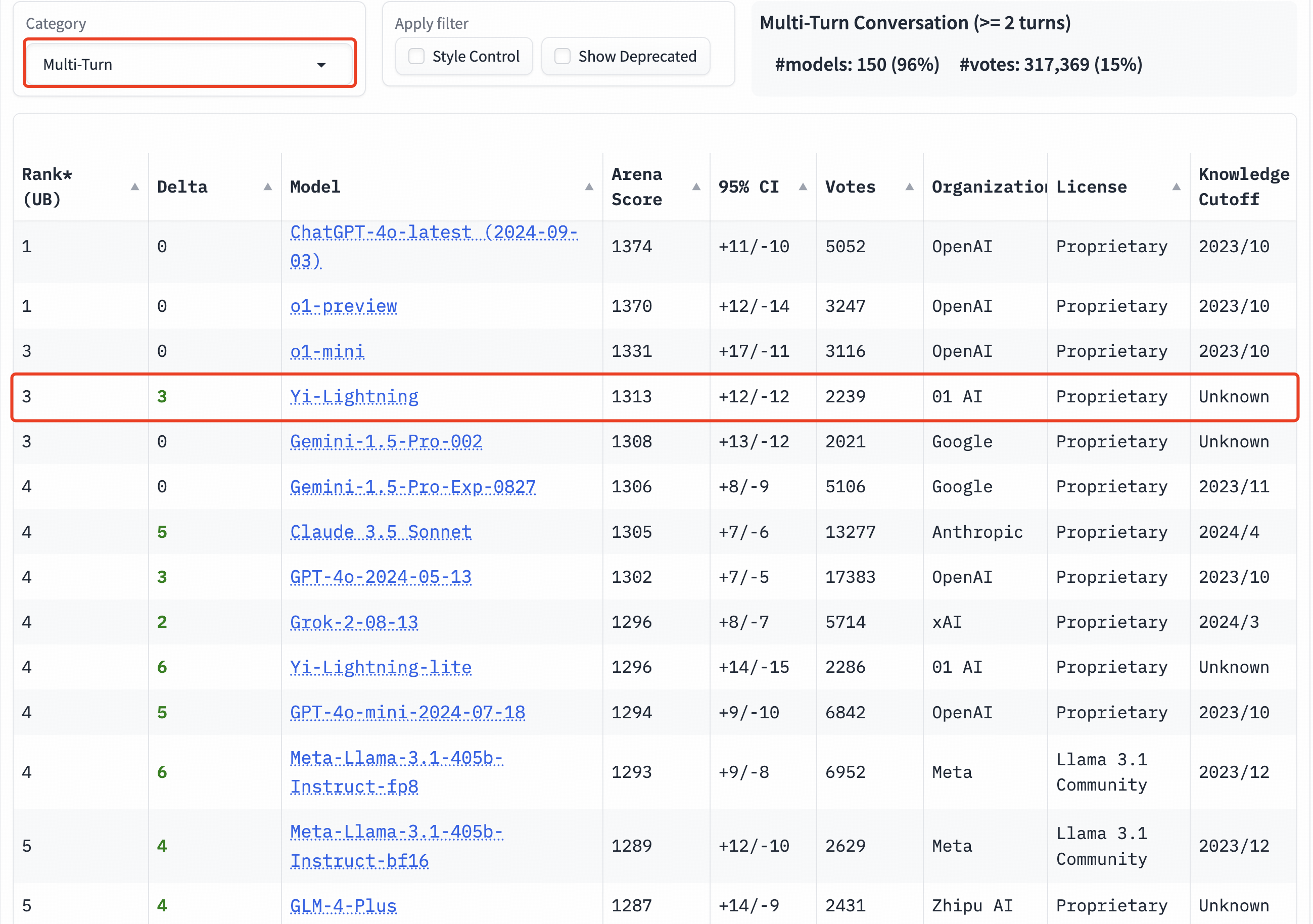1313x924 pixels.
Task: Click the License column sort arrow
Action: pos(1177,187)
